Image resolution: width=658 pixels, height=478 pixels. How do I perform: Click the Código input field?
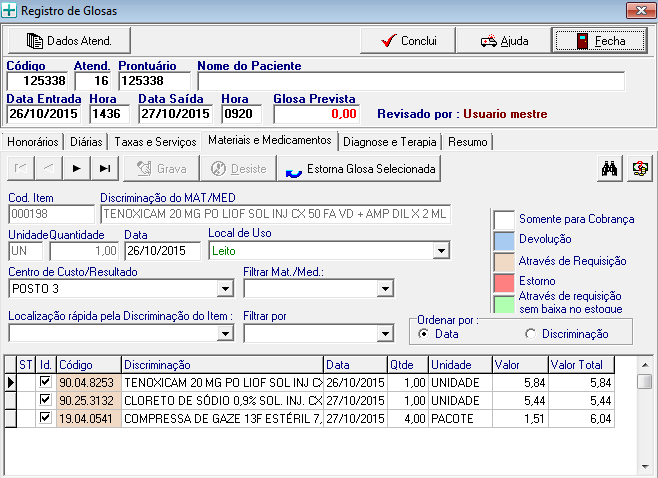[37, 81]
